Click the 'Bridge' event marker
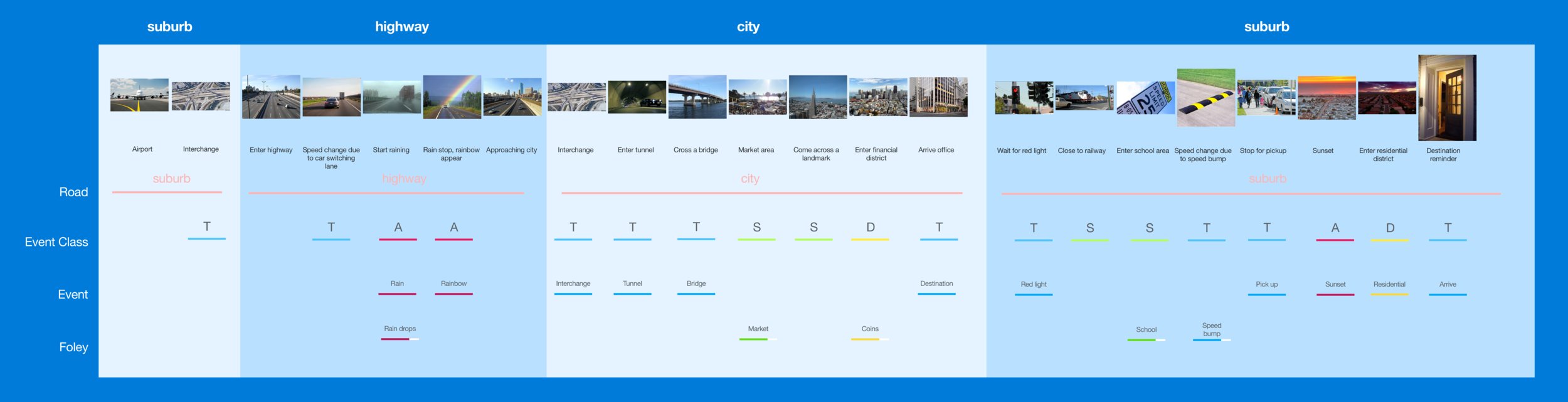The height and width of the screenshot is (402, 1568). coord(696,287)
